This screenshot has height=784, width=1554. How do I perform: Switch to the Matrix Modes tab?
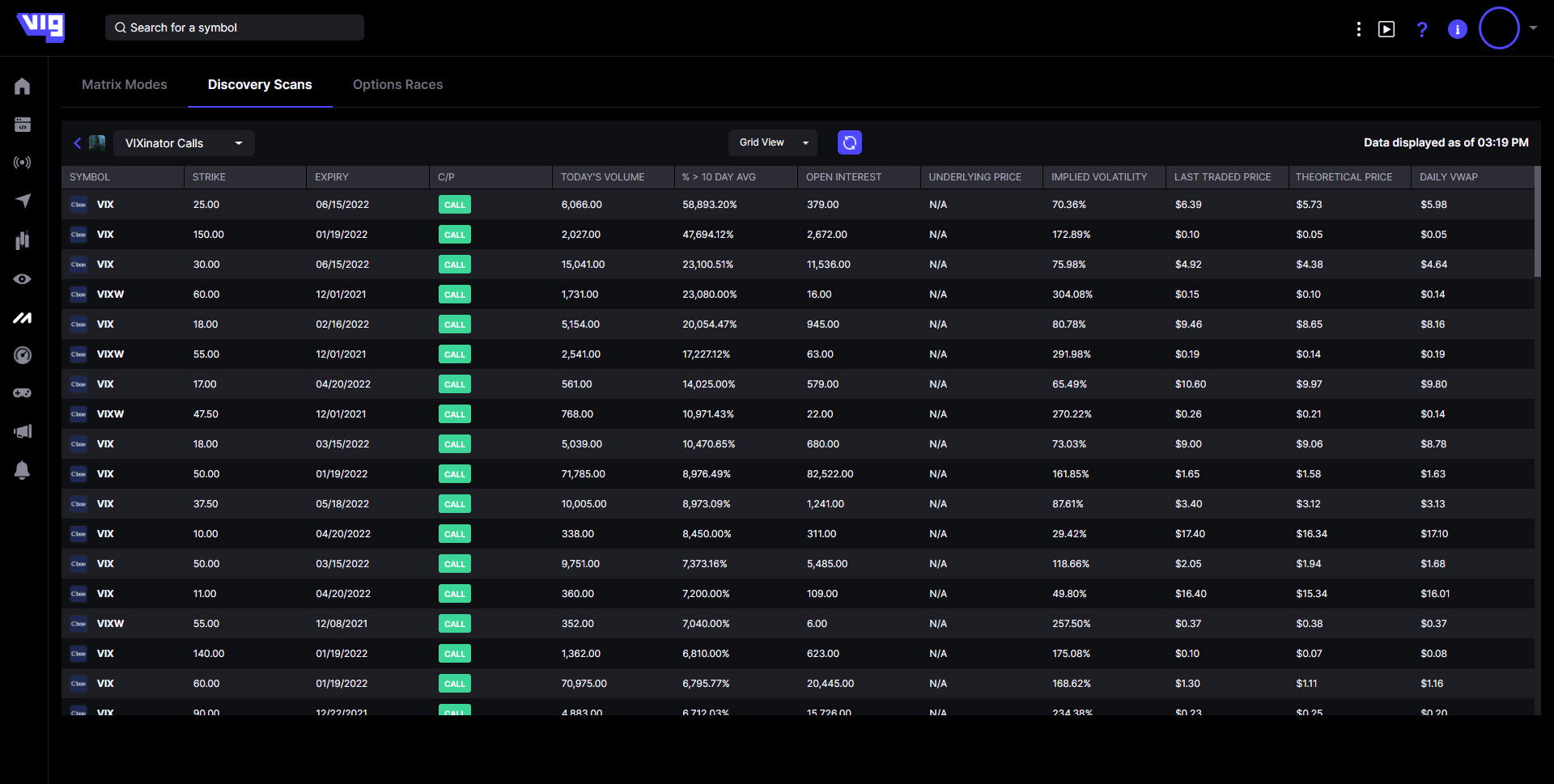click(125, 84)
